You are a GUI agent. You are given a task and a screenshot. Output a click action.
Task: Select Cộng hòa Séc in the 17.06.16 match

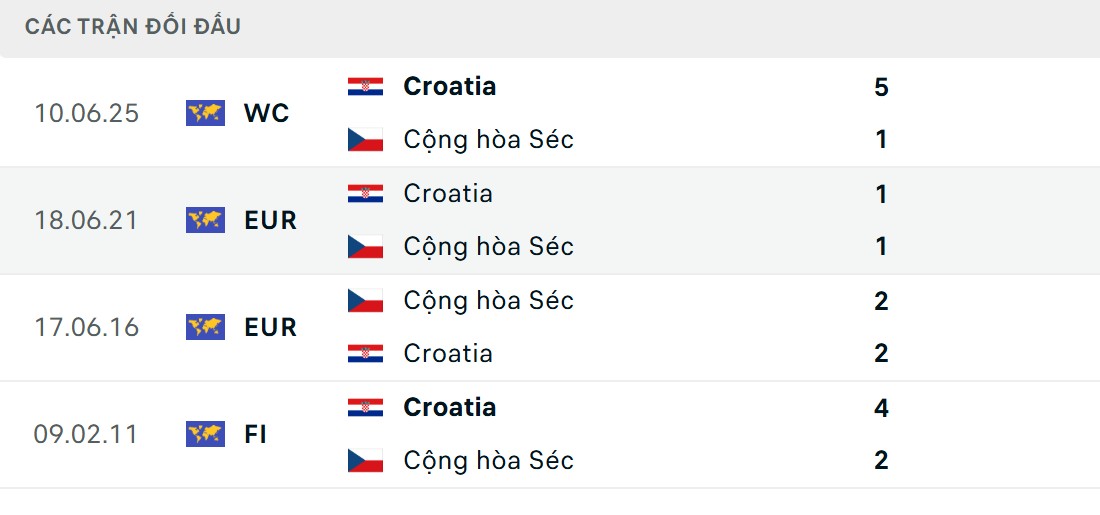tap(488, 300)
